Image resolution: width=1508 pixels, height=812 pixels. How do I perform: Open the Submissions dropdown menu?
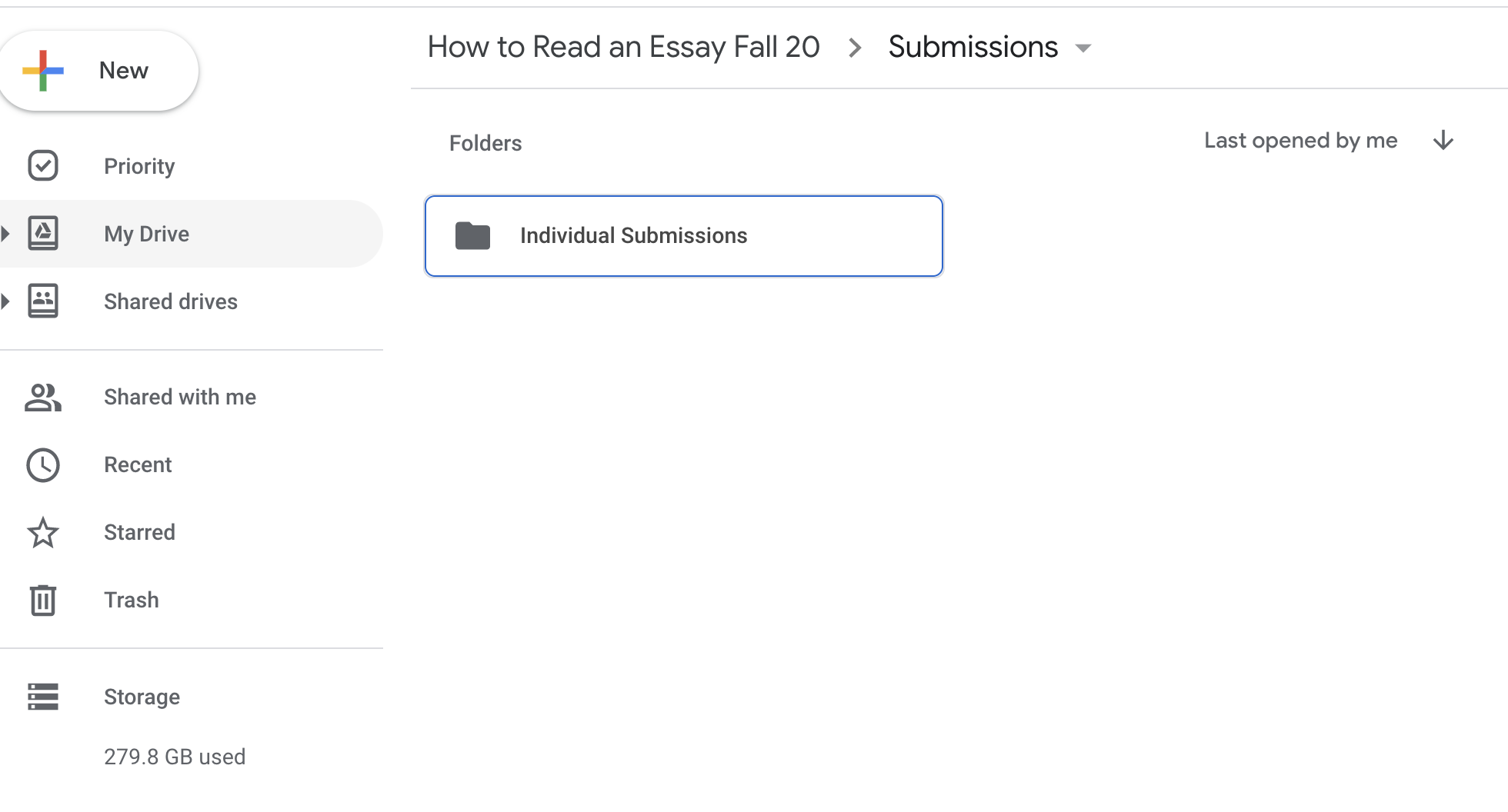point(1083,48)
